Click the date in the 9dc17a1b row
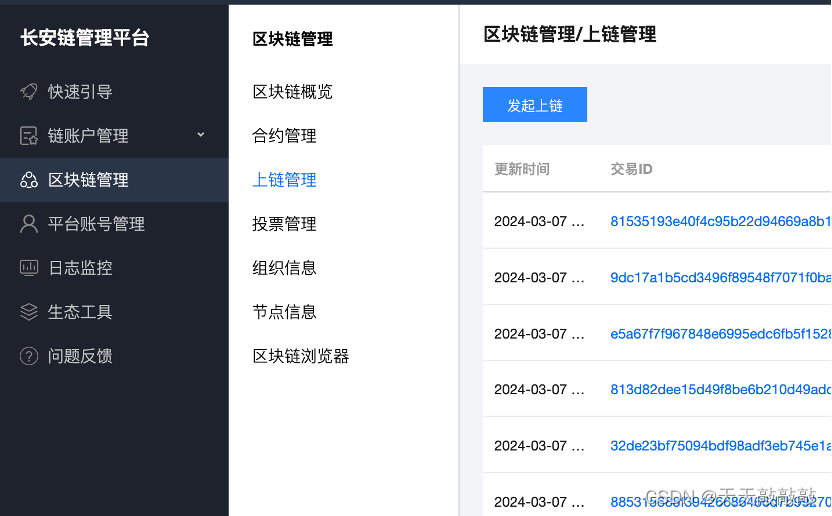This screenshot has height=516, width=832. (x=539, y=278)
